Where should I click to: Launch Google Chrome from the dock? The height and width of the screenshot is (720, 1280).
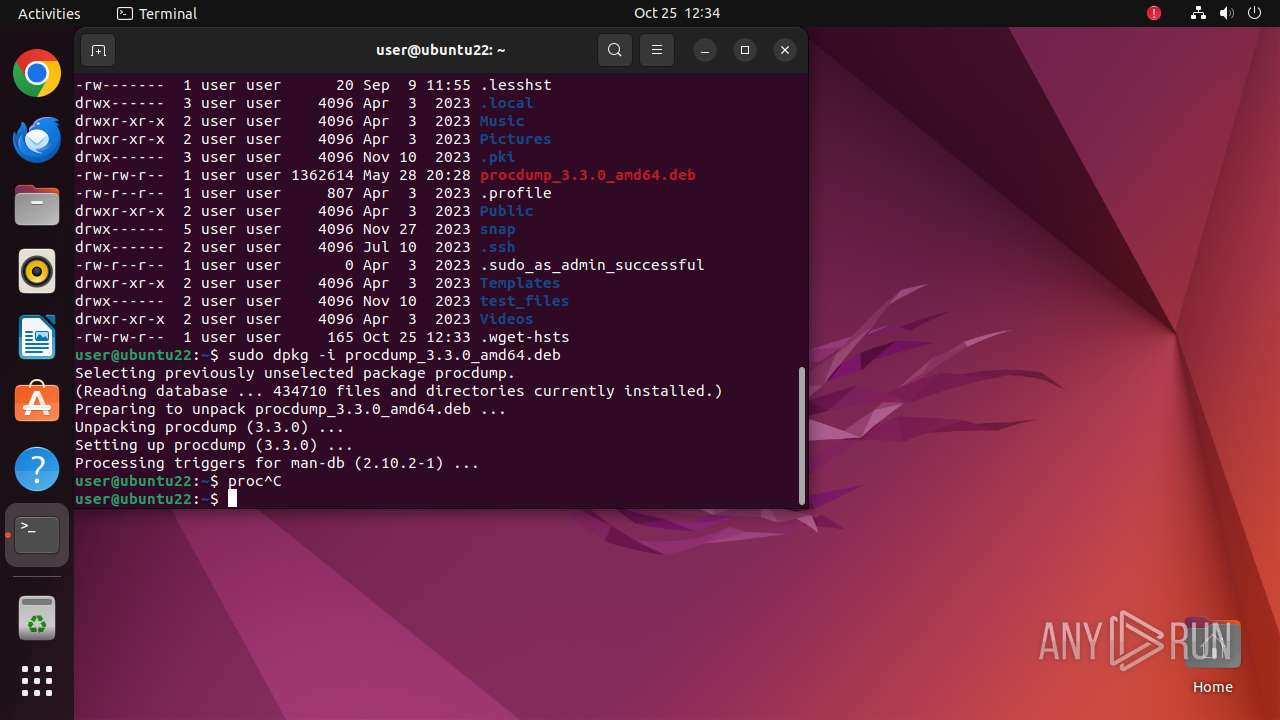click(x=37, y=73)
